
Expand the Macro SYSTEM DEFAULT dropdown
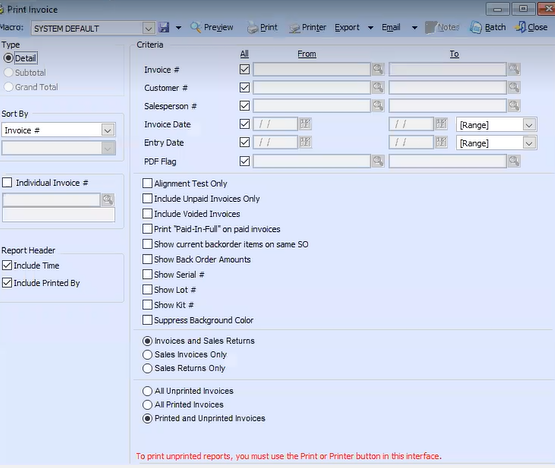click(x=148, y=28)
